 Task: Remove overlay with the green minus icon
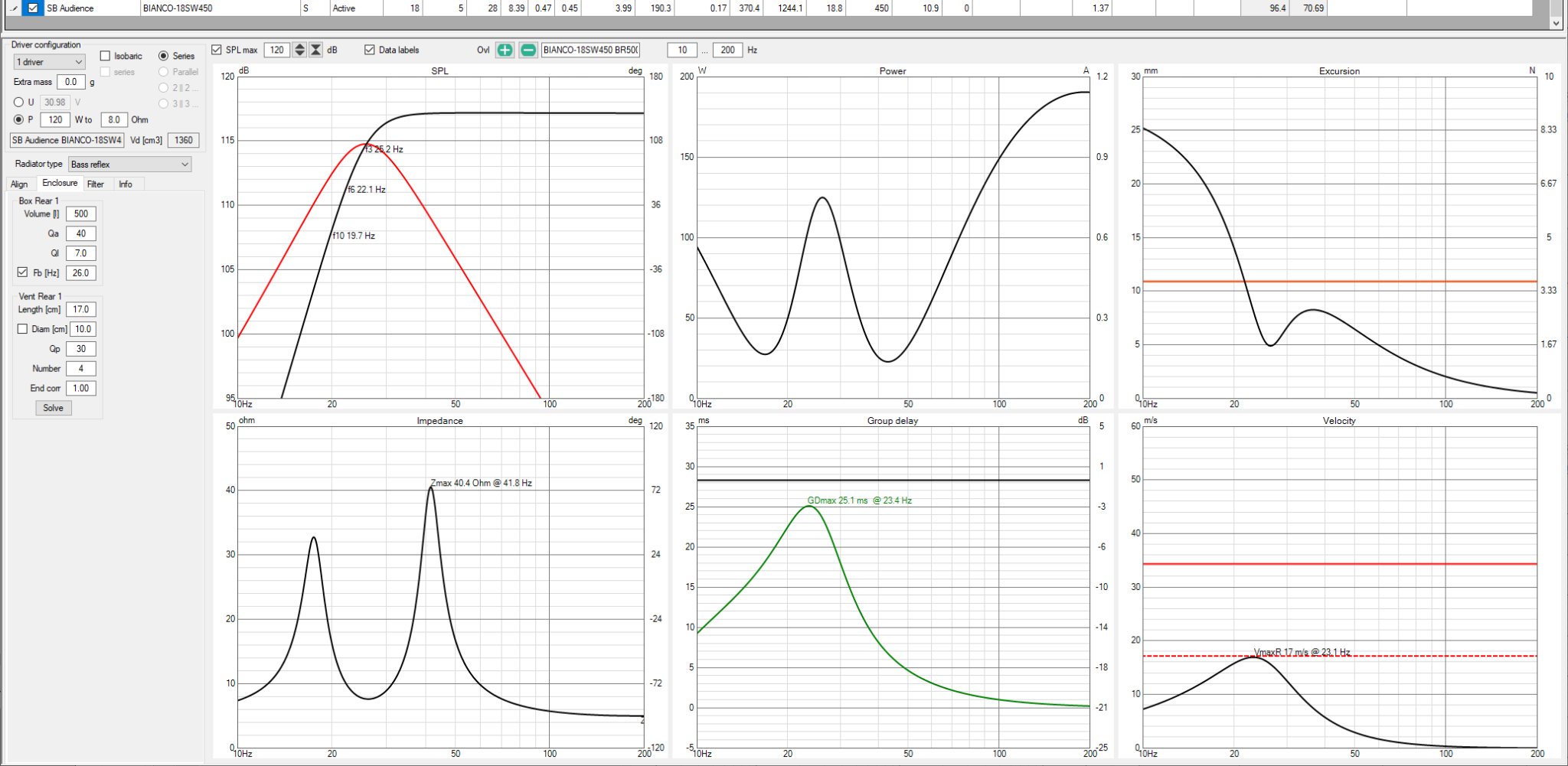pyautogui.click(x=528, y=50)
